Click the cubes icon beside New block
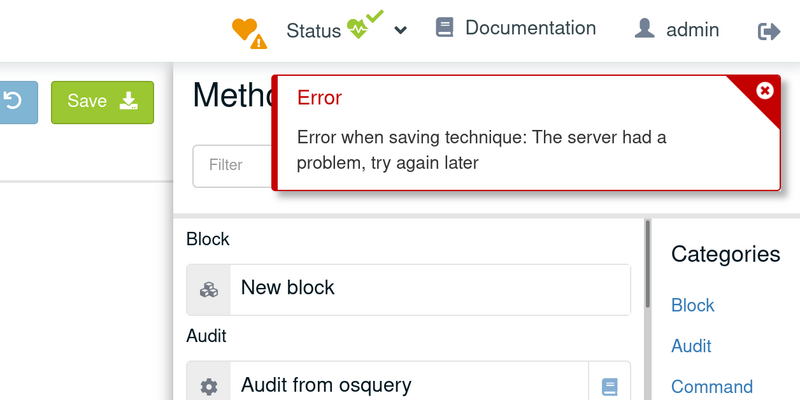 (209, 290)
